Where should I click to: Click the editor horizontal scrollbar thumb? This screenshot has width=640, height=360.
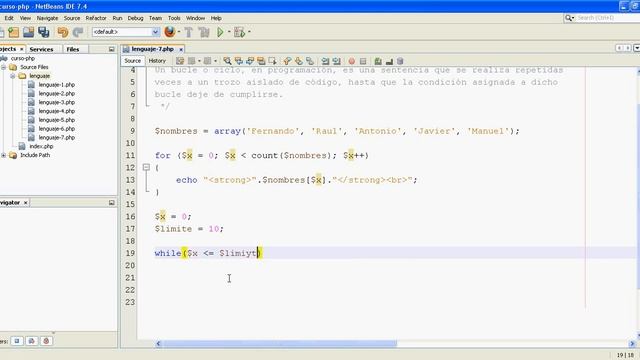coord(280,344)
